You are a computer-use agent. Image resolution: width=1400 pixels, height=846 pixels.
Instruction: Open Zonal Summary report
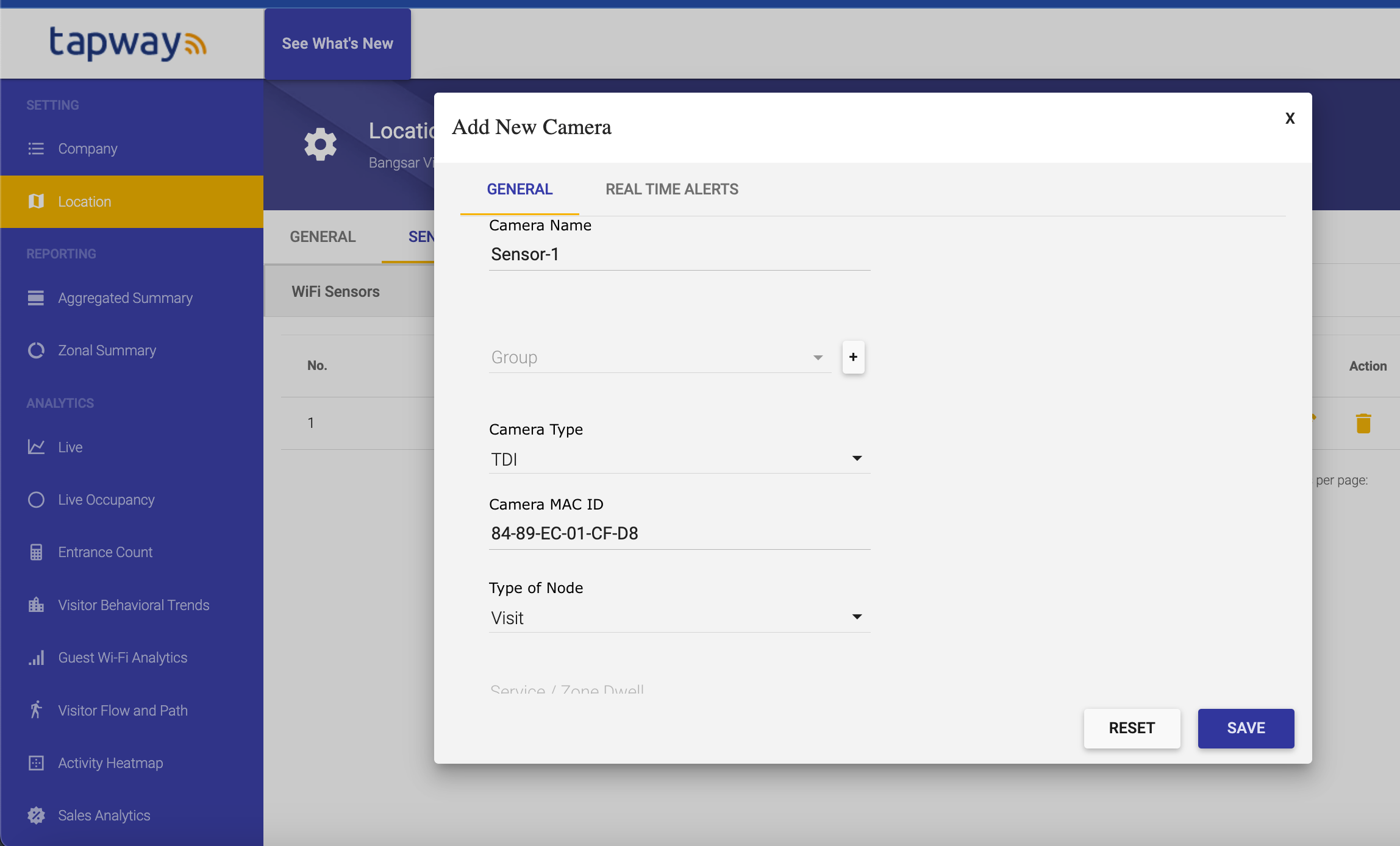107,350
